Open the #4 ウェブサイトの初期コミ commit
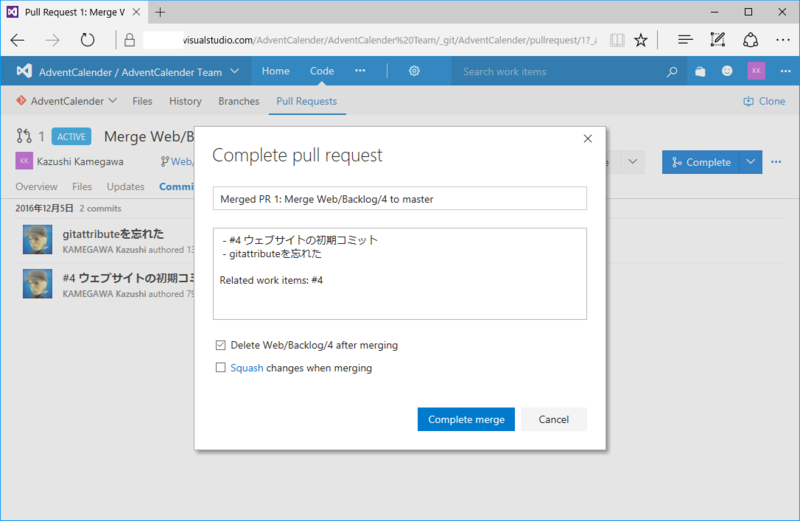The image size is (800, 521). [x=128, y=278]
